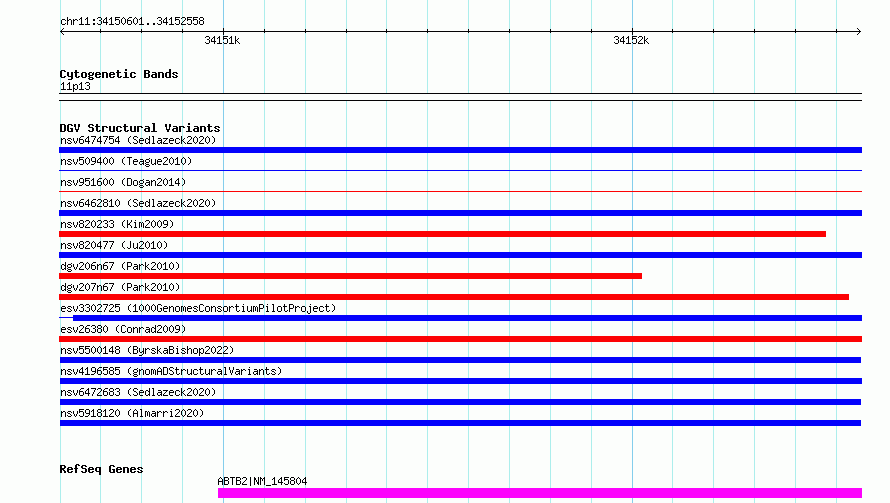Click the red bar for nsv820233
890x503 pixels.
442,234
